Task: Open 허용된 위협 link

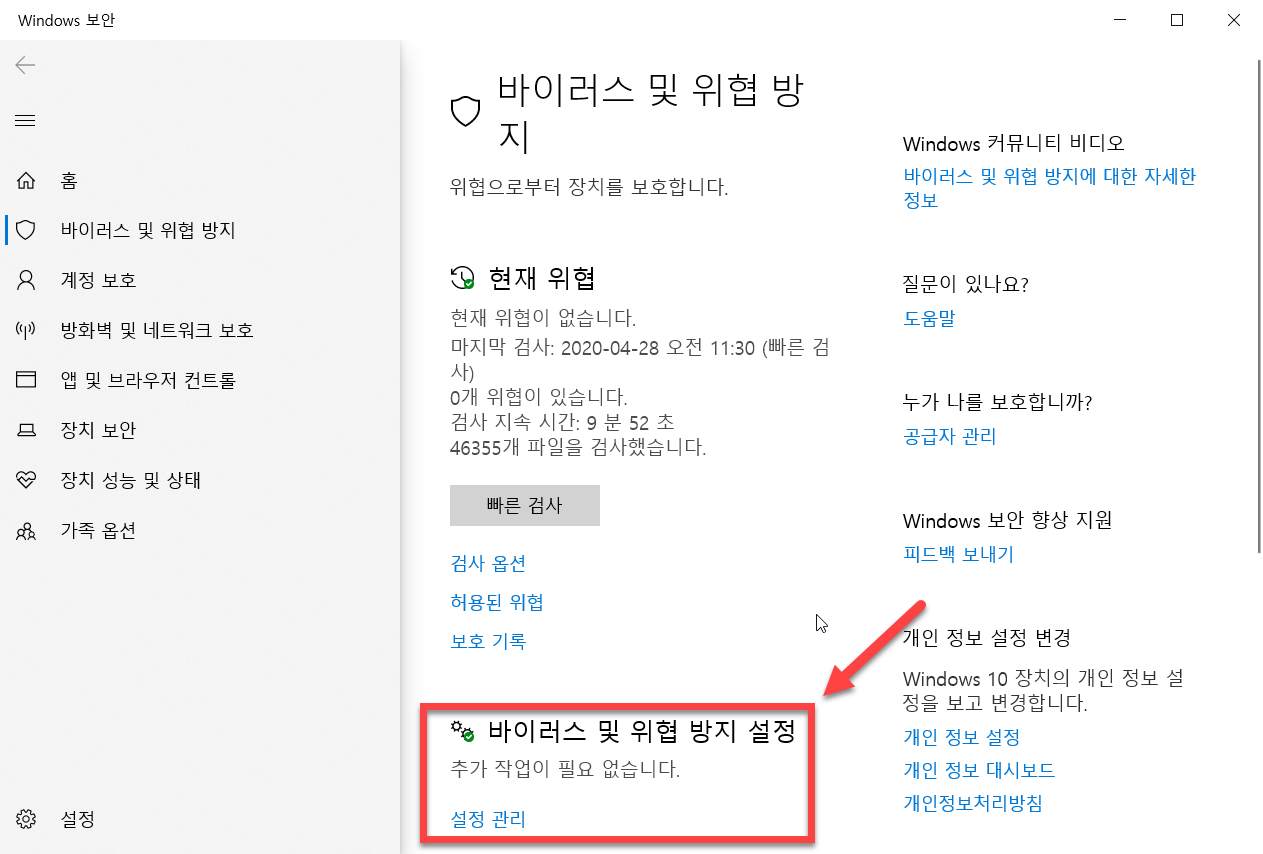Action: [497, 602]
